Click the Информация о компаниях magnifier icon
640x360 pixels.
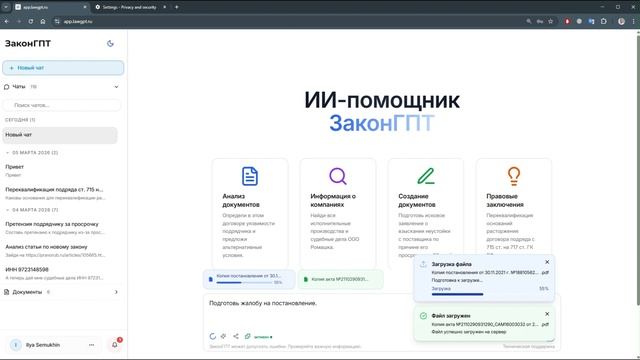[338, 176]
